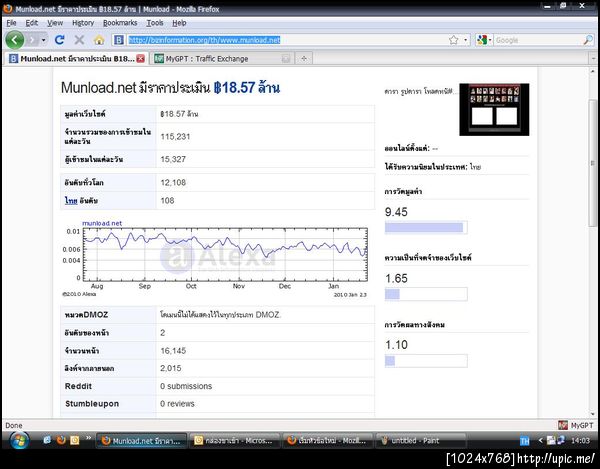Go to the Home page icon
This screenshot has height=469, width=600.
pos(99,40)
